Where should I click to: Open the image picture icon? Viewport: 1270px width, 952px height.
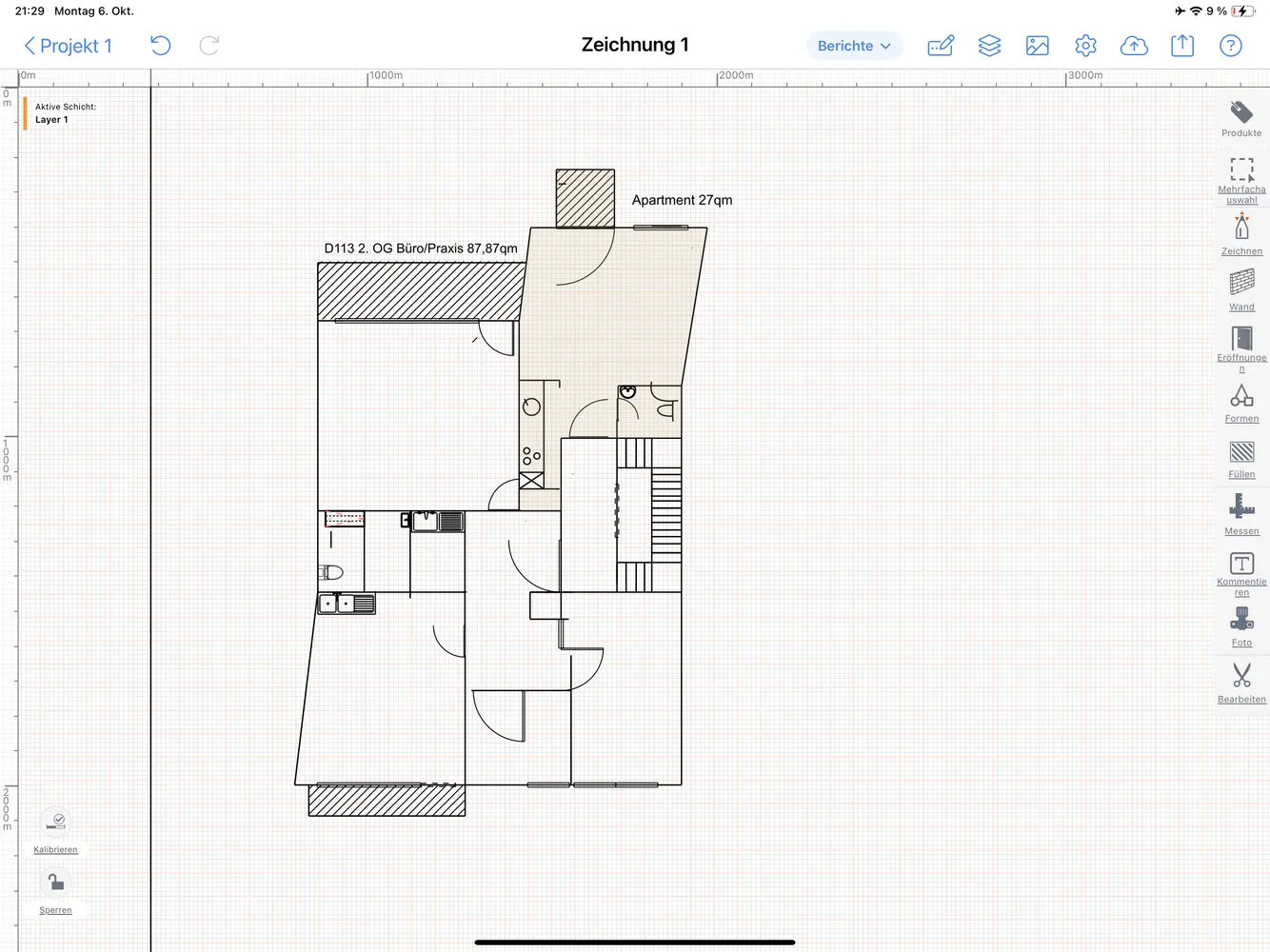tap(1038, 45)
